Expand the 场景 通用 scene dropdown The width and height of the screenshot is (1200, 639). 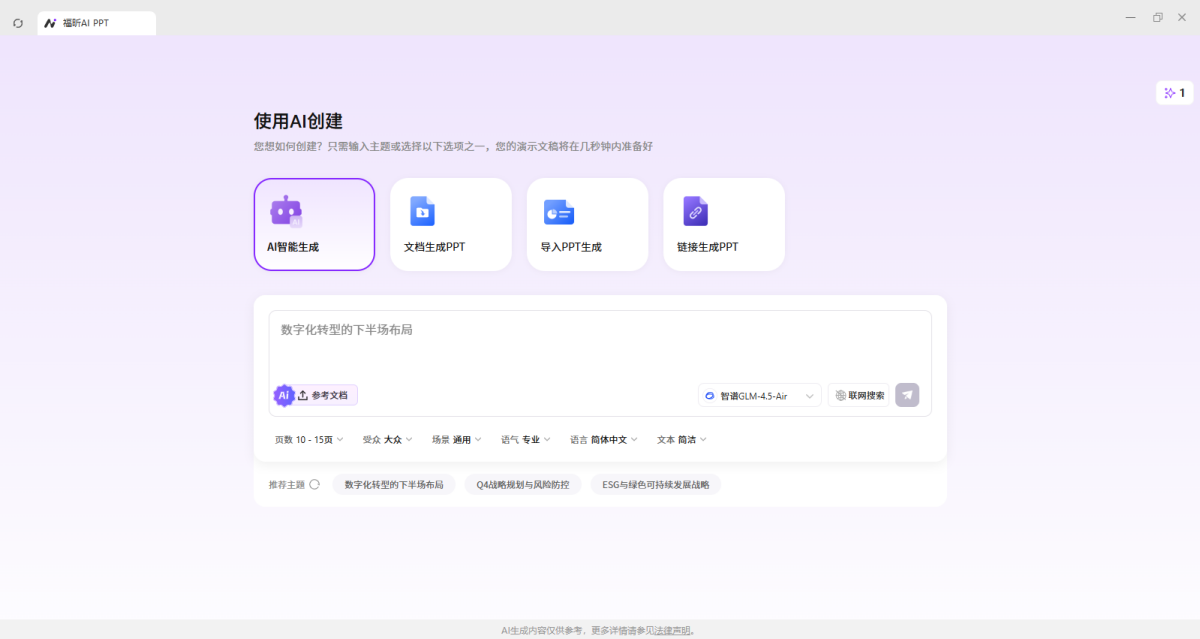pyautogui.click(x=456, y=439)
